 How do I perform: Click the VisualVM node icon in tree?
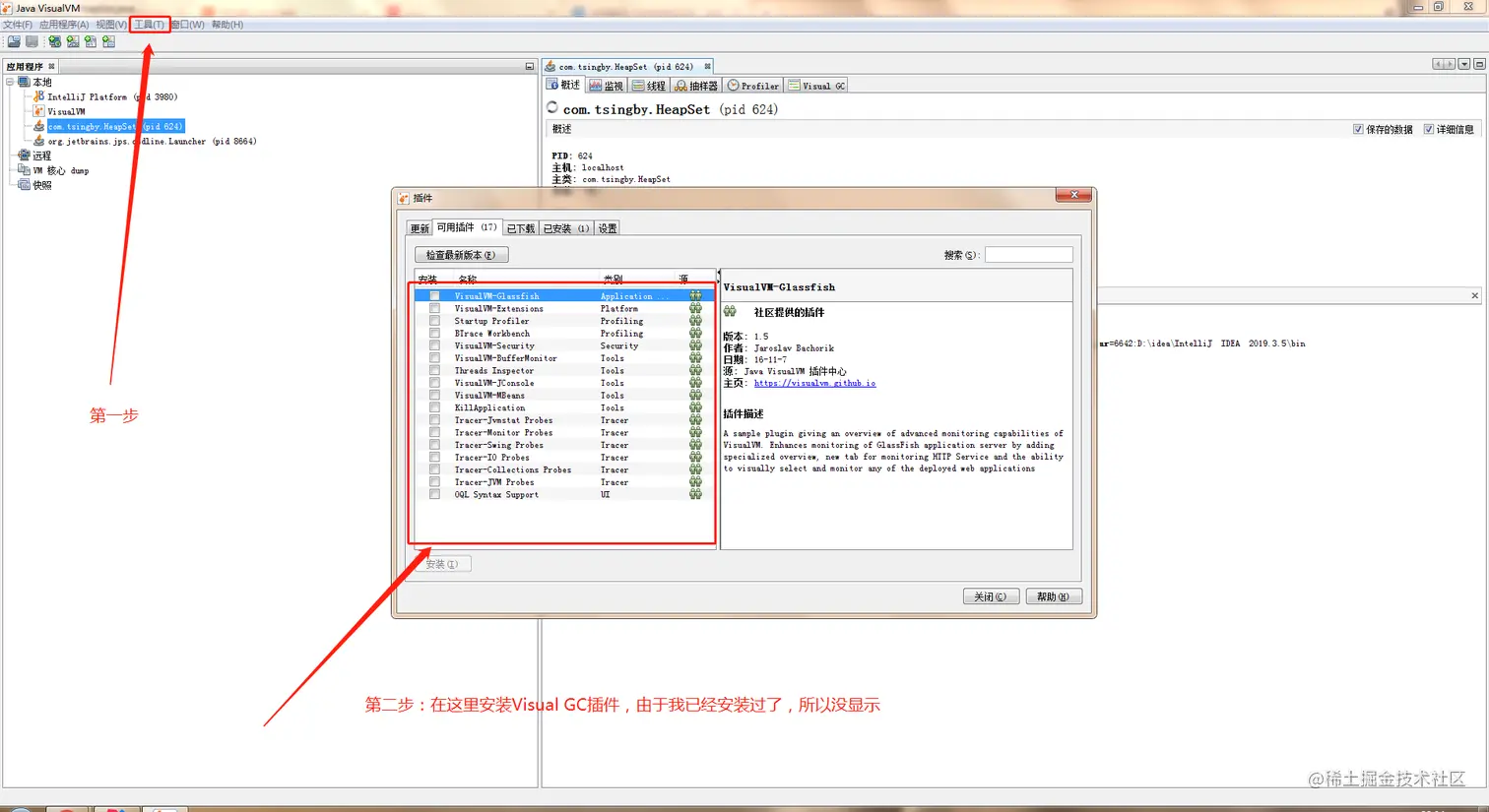[x=39, y=111]
